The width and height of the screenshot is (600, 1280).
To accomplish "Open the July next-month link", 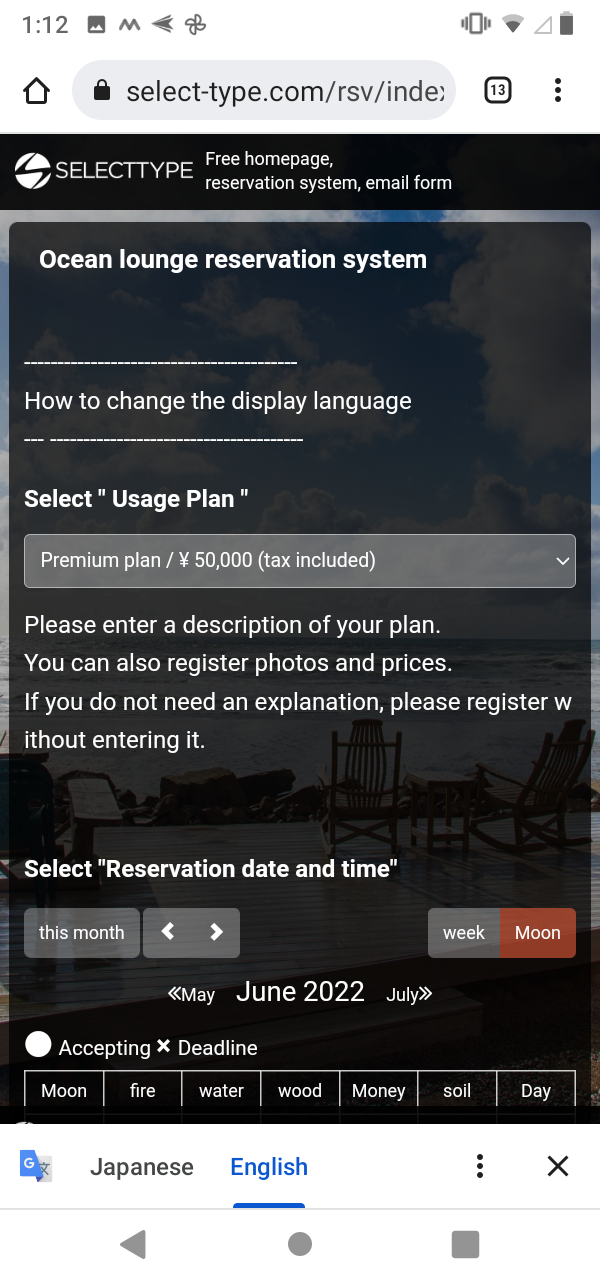I will coord(409,994).
